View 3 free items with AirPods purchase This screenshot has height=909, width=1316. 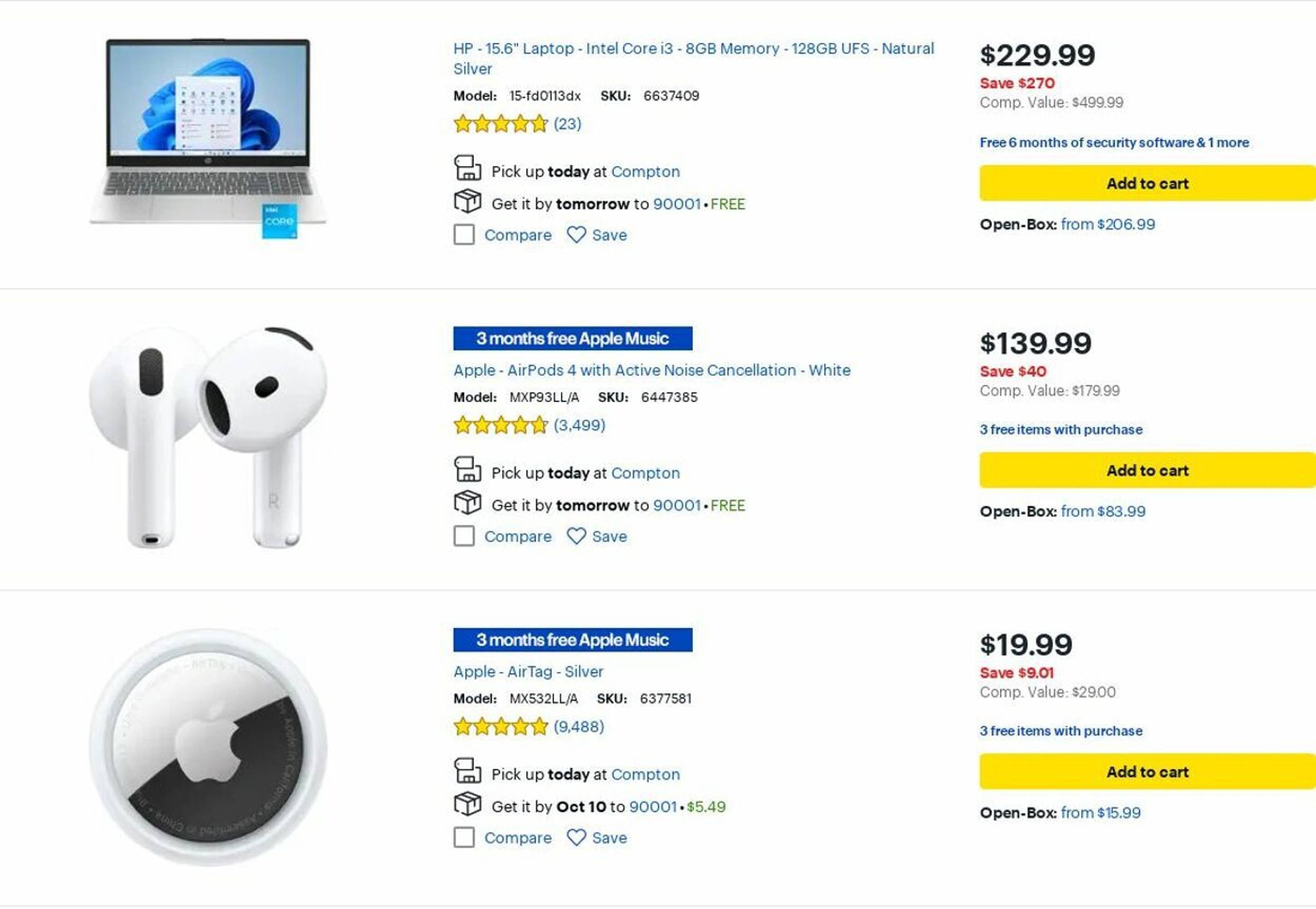[x=1061, y=430]
